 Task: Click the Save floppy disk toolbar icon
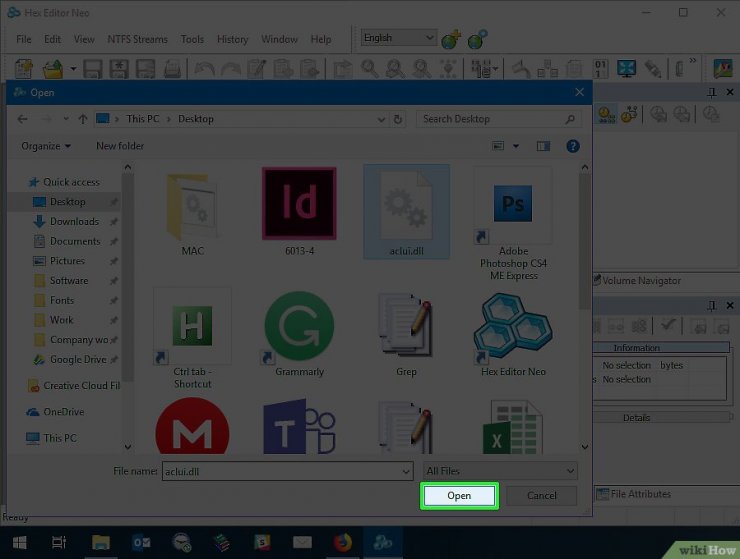[92, 69]
